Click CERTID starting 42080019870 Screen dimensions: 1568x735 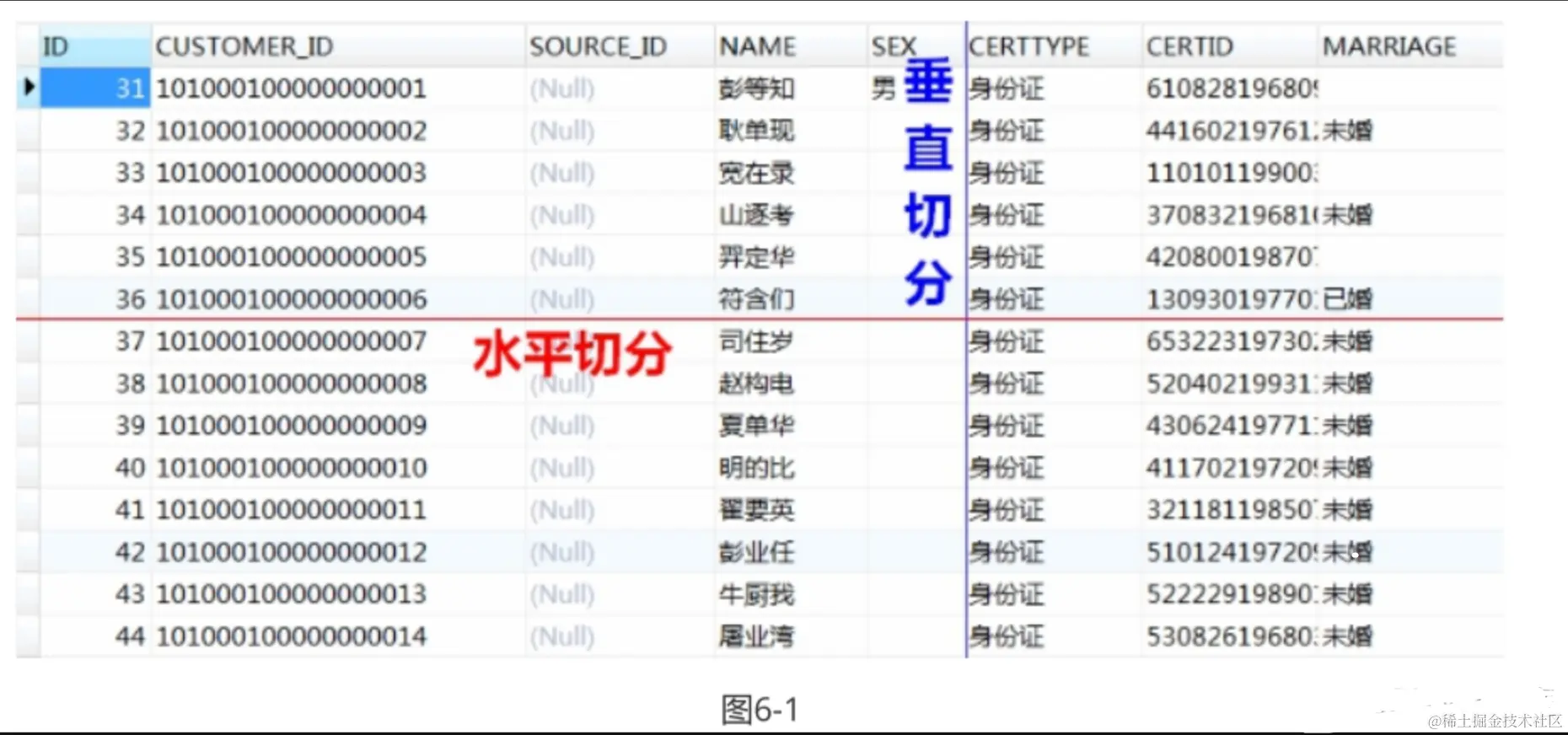click(1232, 257)
